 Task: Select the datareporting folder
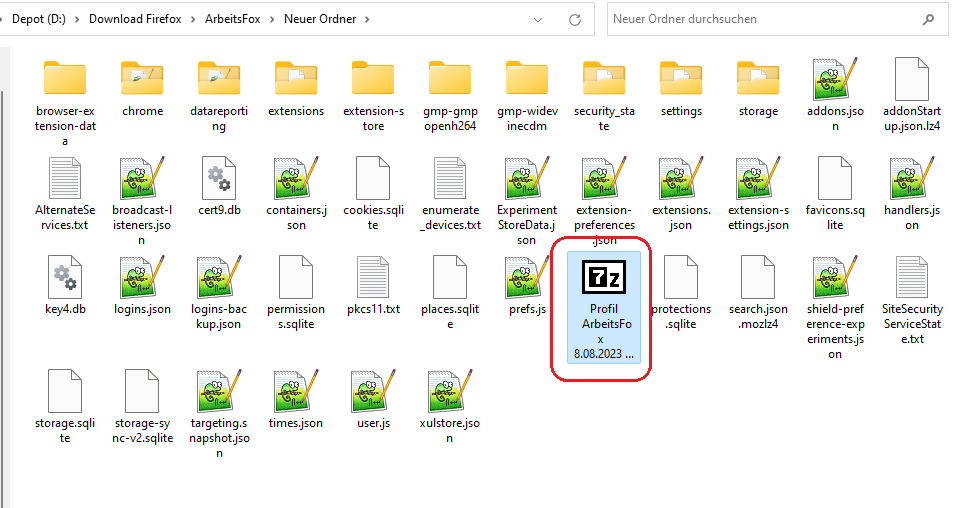coord(219,96)
